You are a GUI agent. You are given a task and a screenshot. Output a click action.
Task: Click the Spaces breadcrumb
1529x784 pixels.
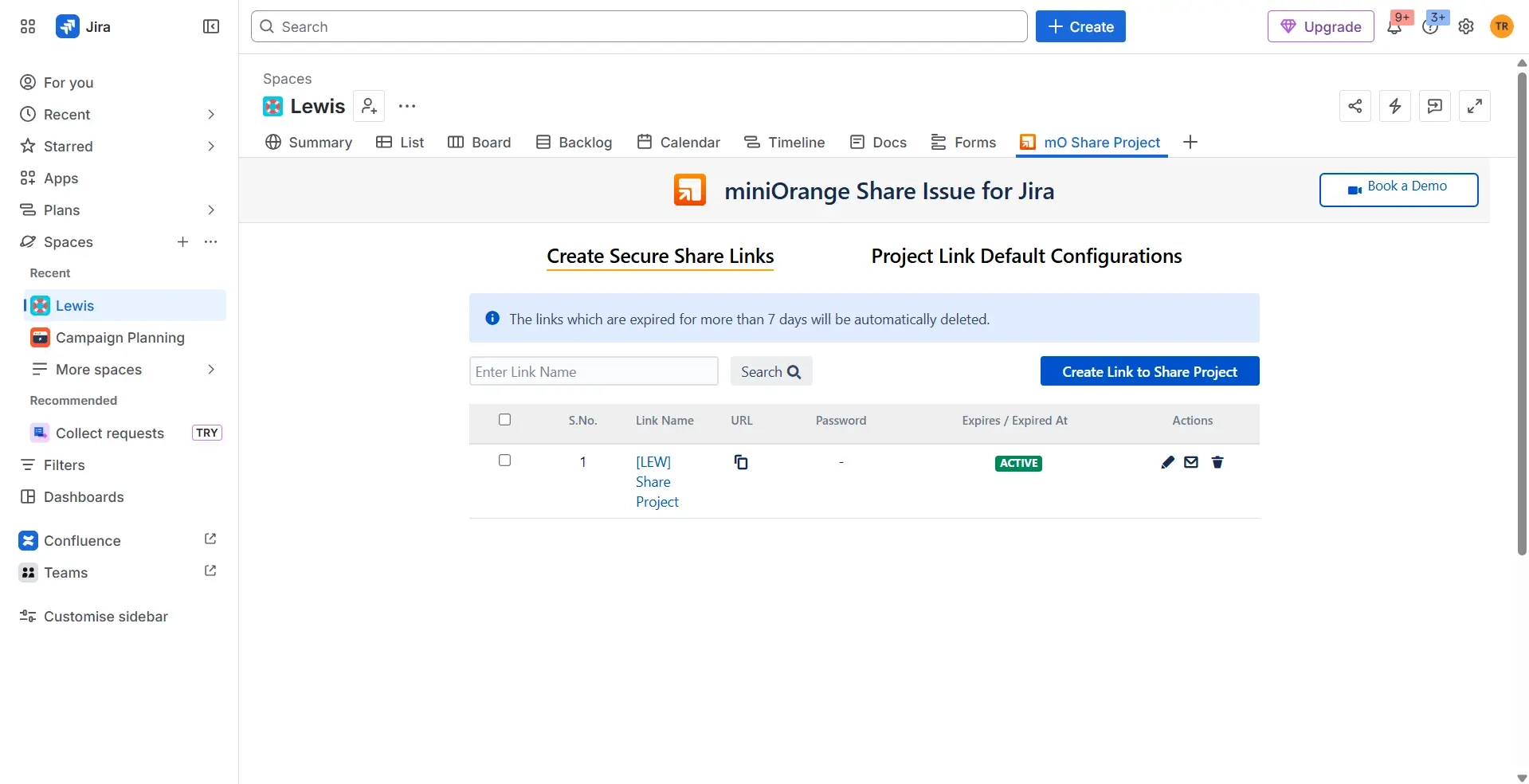[x=287, y=78]
